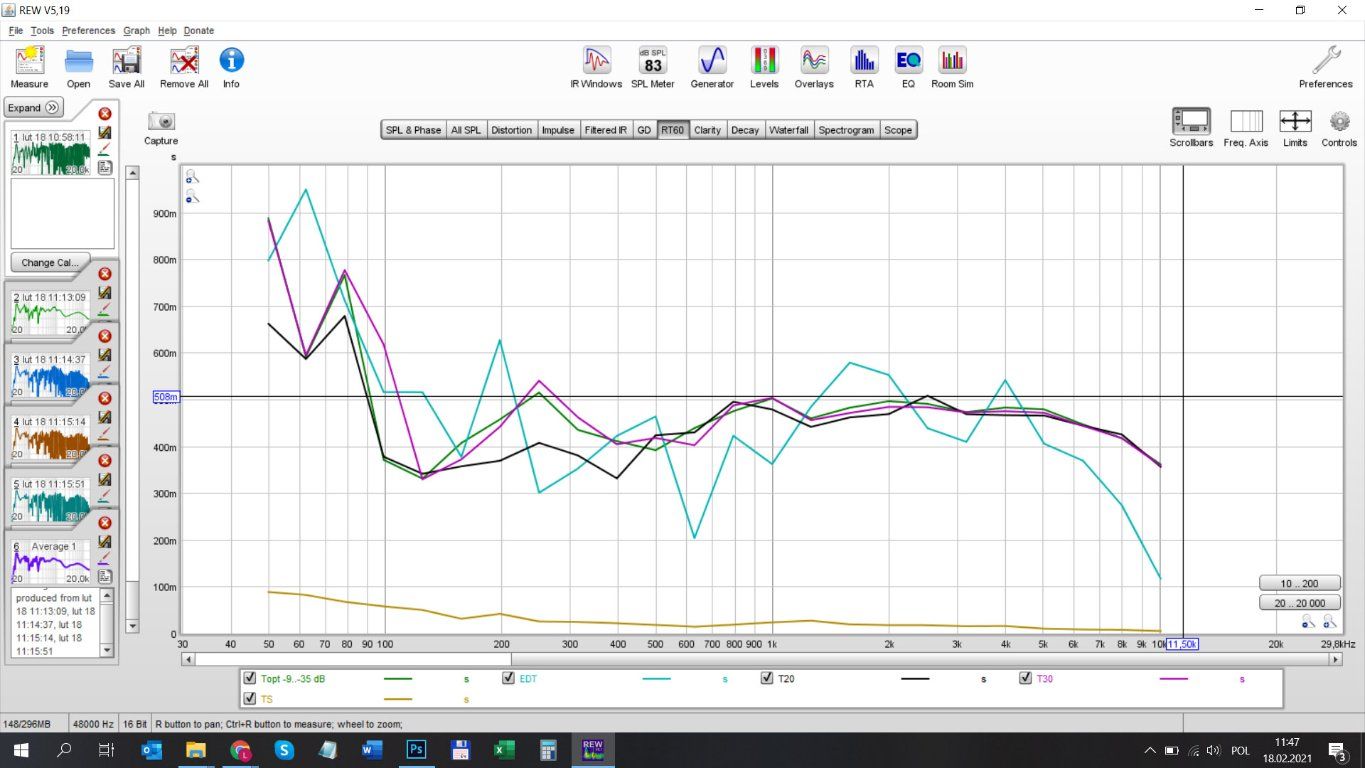This screenshot has width=1365, height=768.
Task: Open Word from the taskbar
Action: [372, 749]
